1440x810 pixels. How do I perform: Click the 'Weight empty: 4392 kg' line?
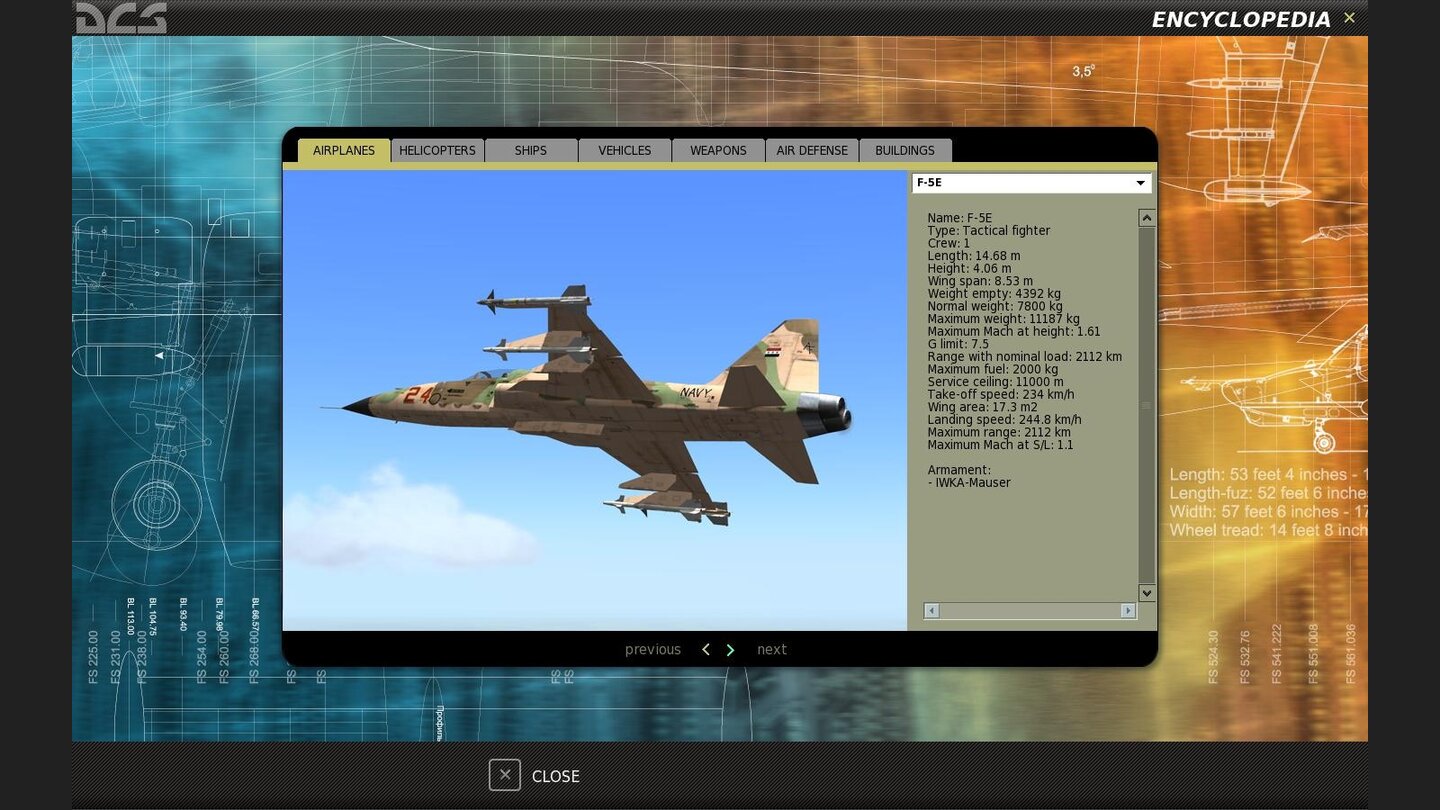(994, 294)
